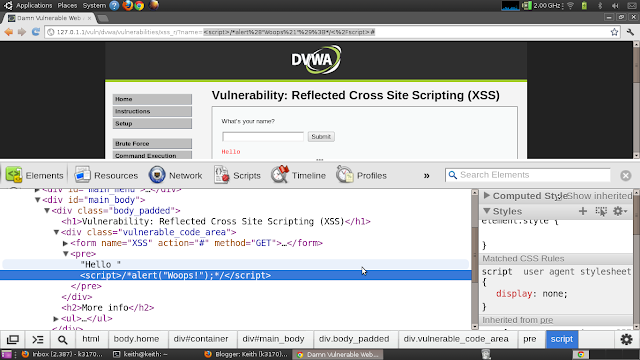
Task: Go to Home in DVWA menu
Action: pyautogui.click(x=152, y=99)
